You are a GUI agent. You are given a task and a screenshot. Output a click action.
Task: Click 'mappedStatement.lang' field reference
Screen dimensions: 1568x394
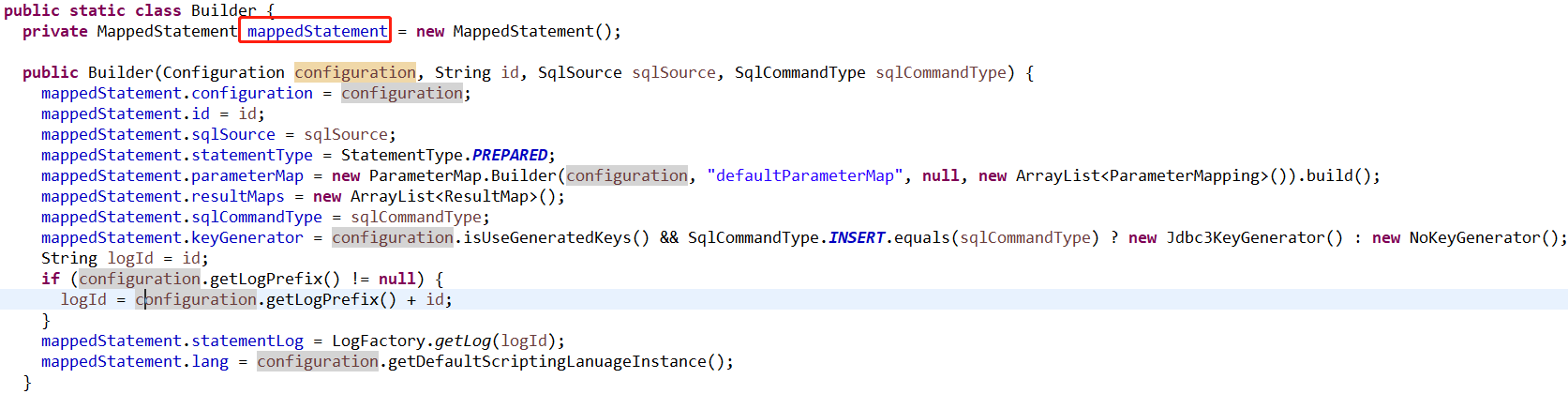click(135, 361)
